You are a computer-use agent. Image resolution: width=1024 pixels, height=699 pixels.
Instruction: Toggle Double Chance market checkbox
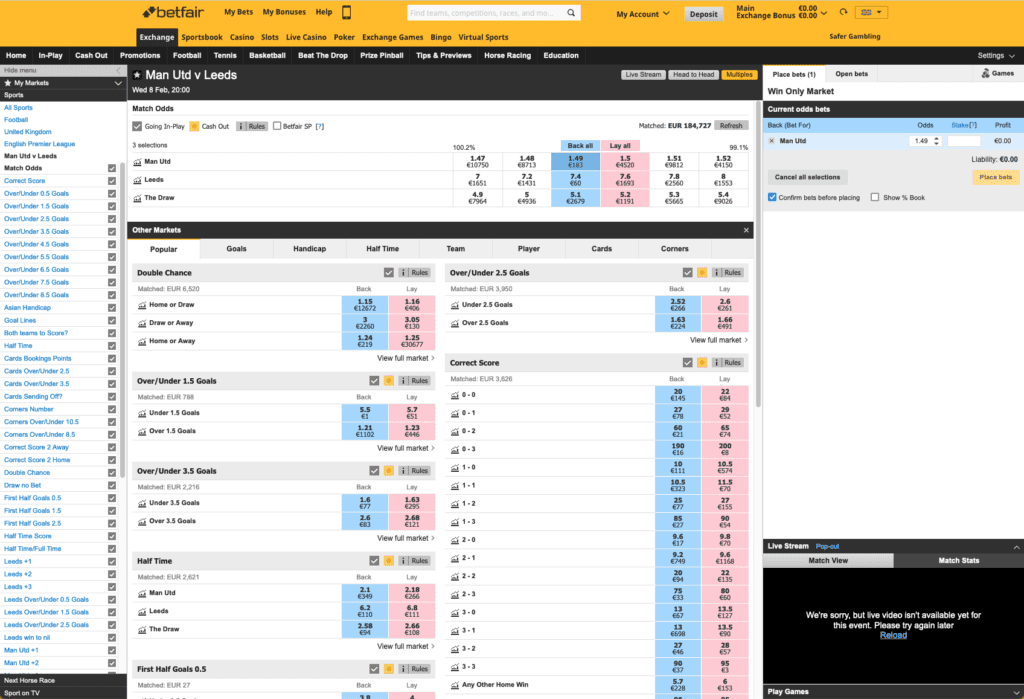pos(389,272)
